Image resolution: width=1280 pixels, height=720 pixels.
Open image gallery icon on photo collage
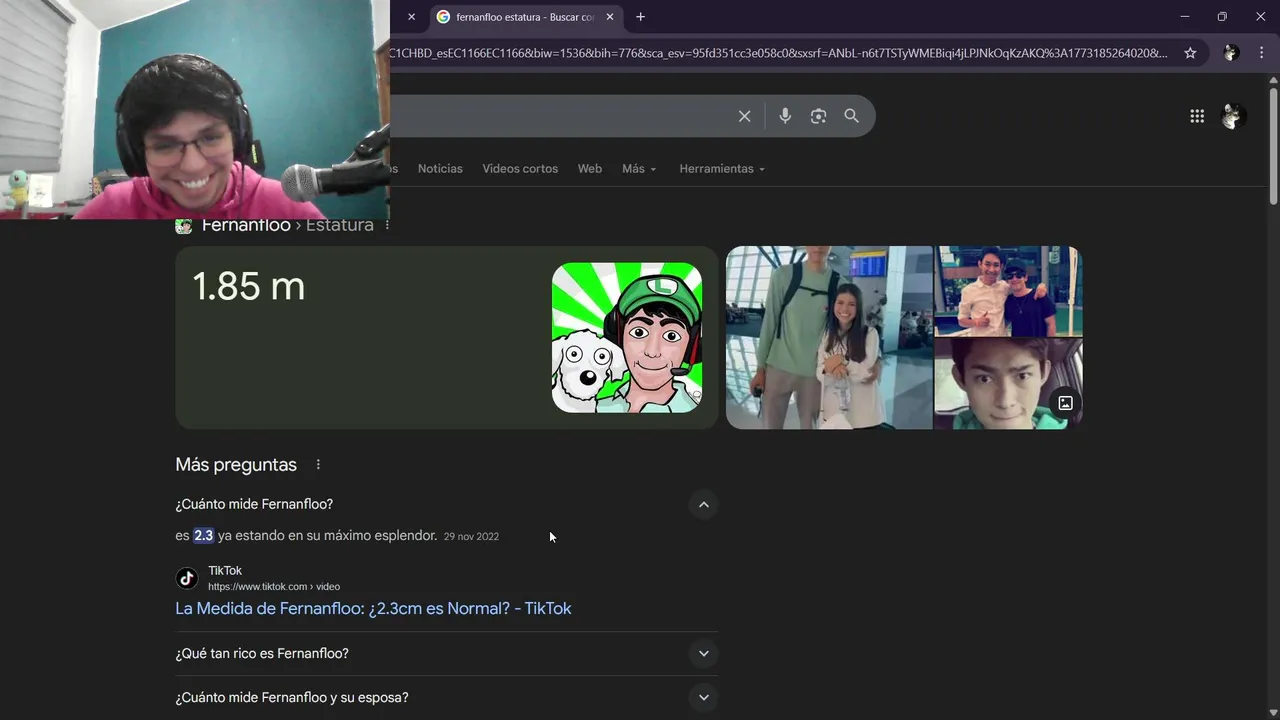1065,403
